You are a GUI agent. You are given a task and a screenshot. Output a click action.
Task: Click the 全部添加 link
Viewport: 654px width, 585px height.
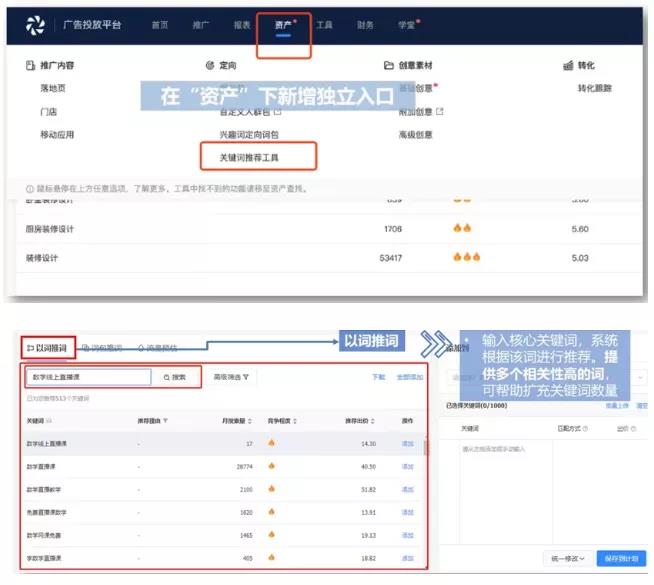(x=410, y=377)
